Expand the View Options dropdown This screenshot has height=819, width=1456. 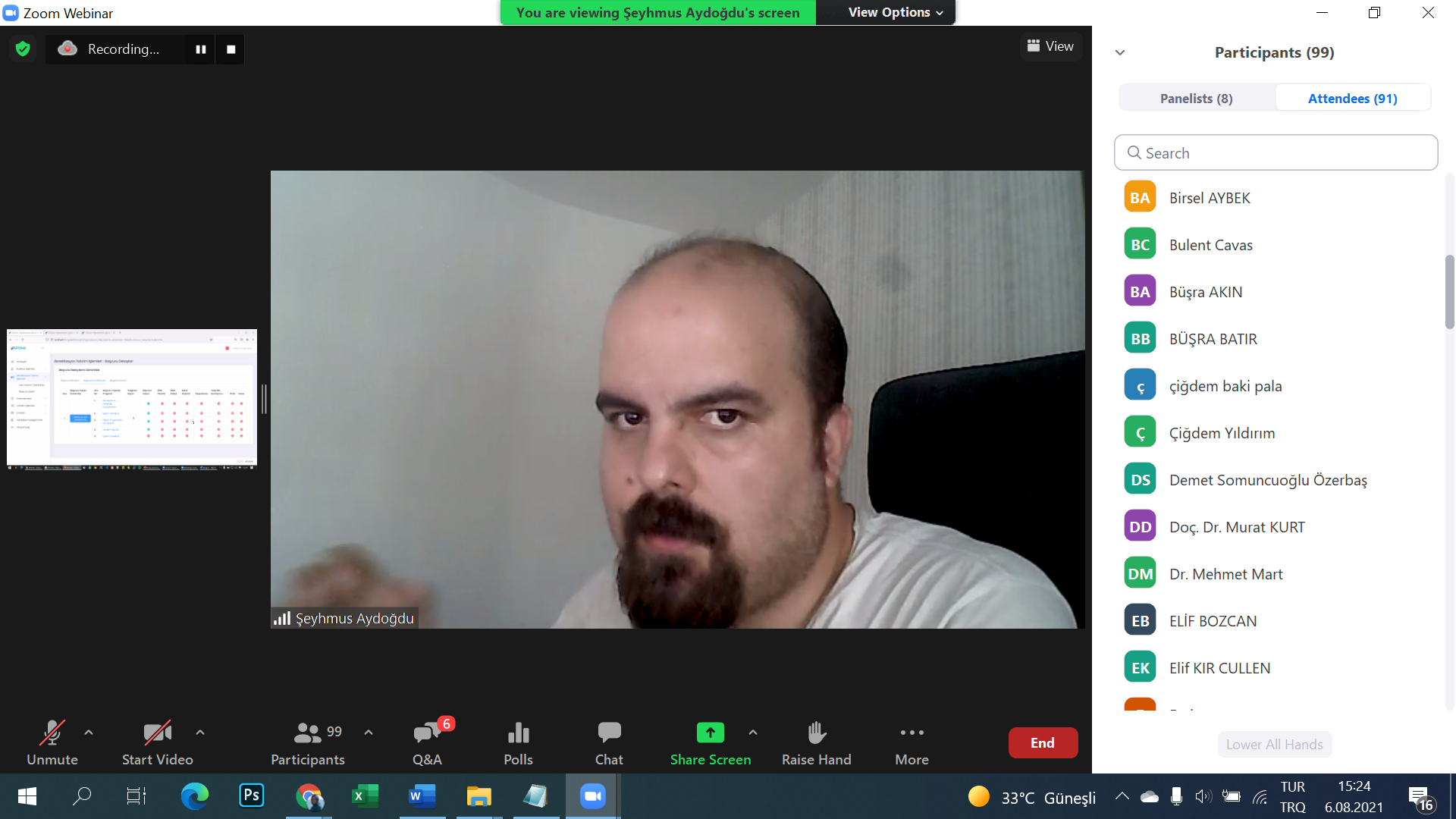[x=895, y=13]
